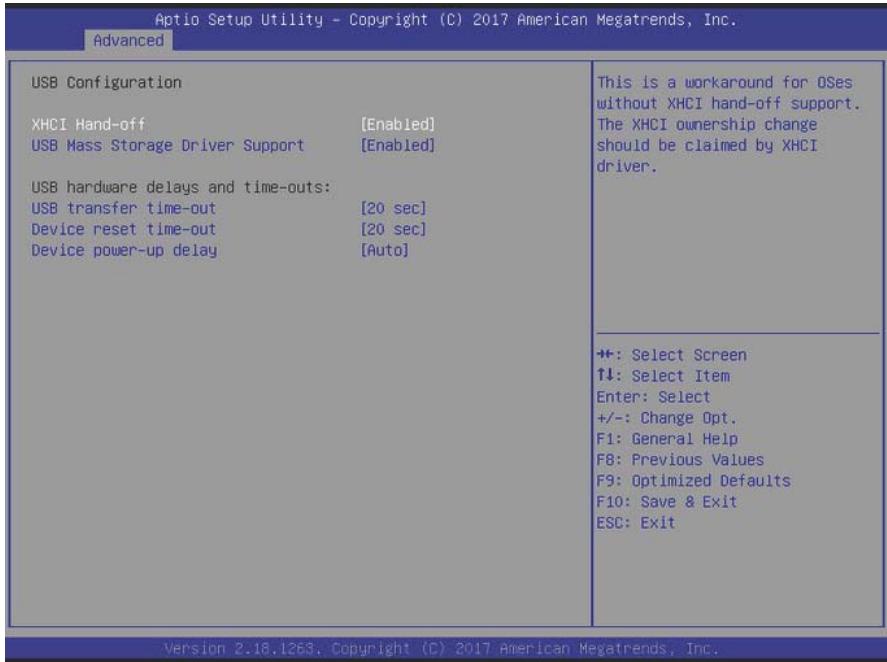Select the Device reset time-out label
The width and height of the screenshot is (887, 662).
point(123,229)
